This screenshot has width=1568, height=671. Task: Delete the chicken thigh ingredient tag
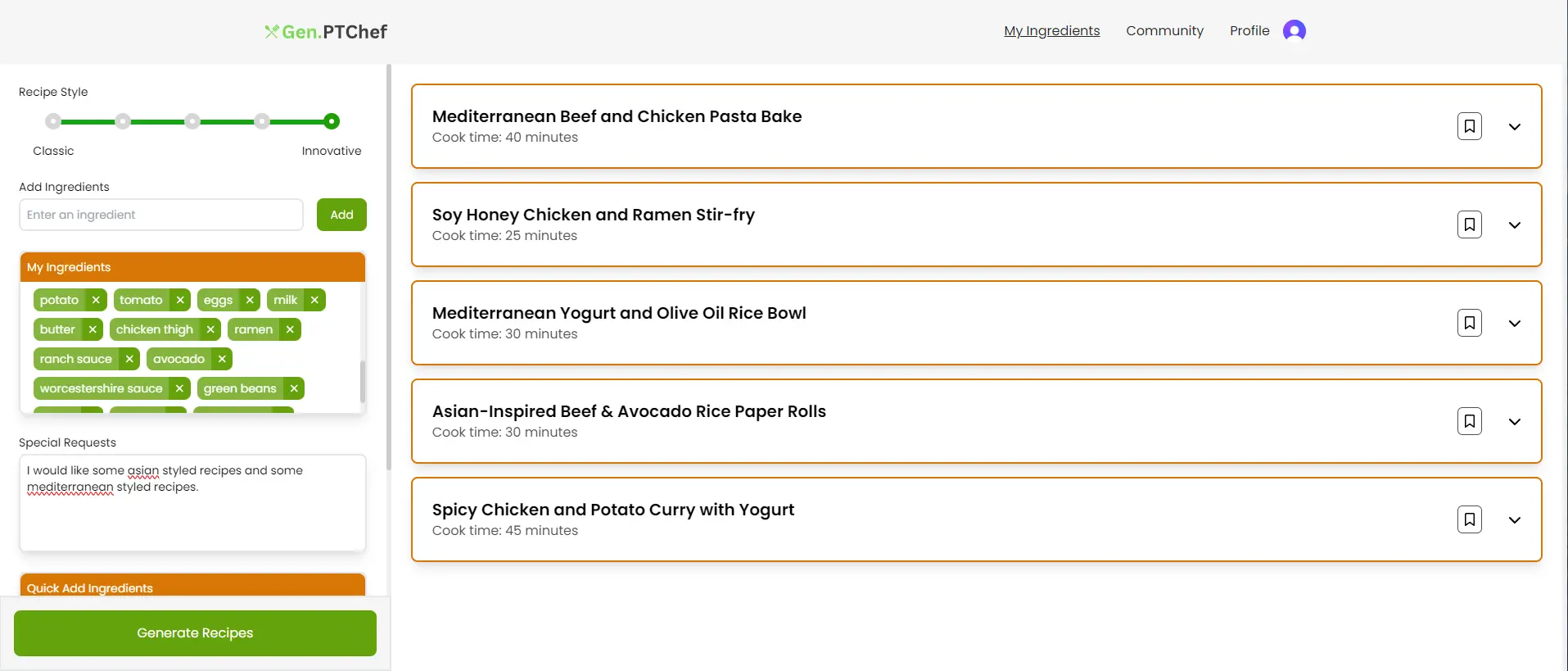[x=210, y=329]
